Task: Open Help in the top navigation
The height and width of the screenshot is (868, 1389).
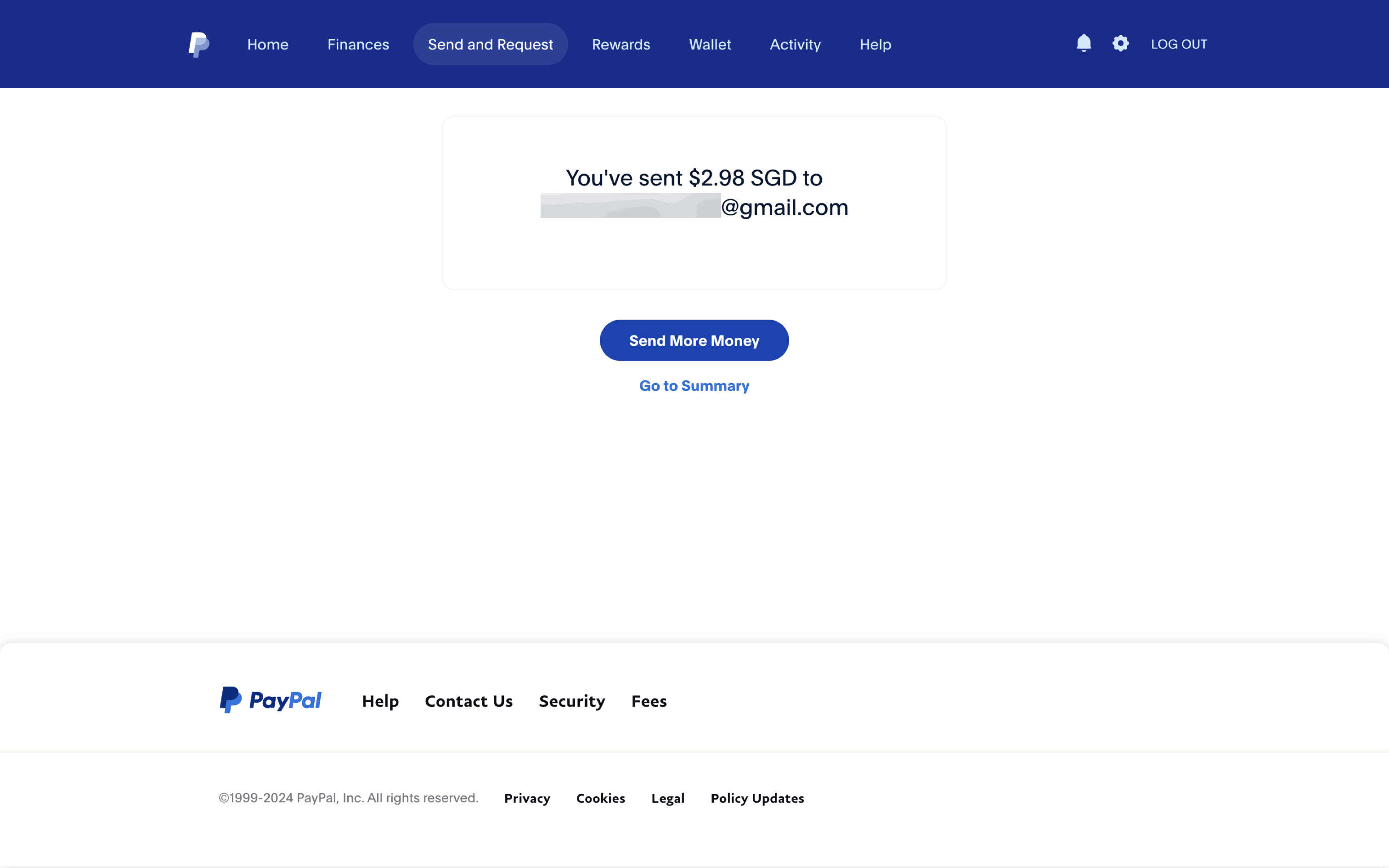Action: [x=875, y=44]
